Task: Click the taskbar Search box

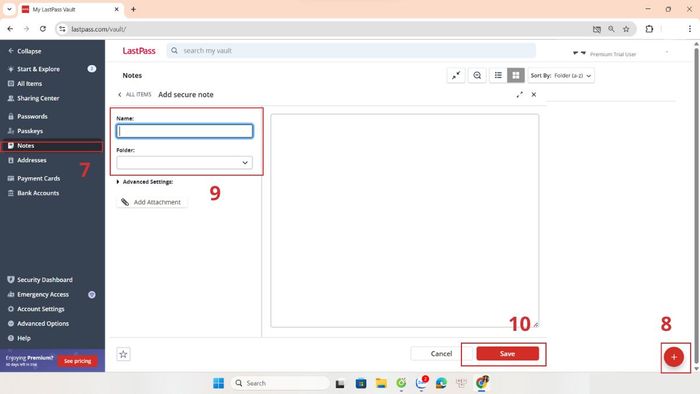Action: [x=280, y=383]
